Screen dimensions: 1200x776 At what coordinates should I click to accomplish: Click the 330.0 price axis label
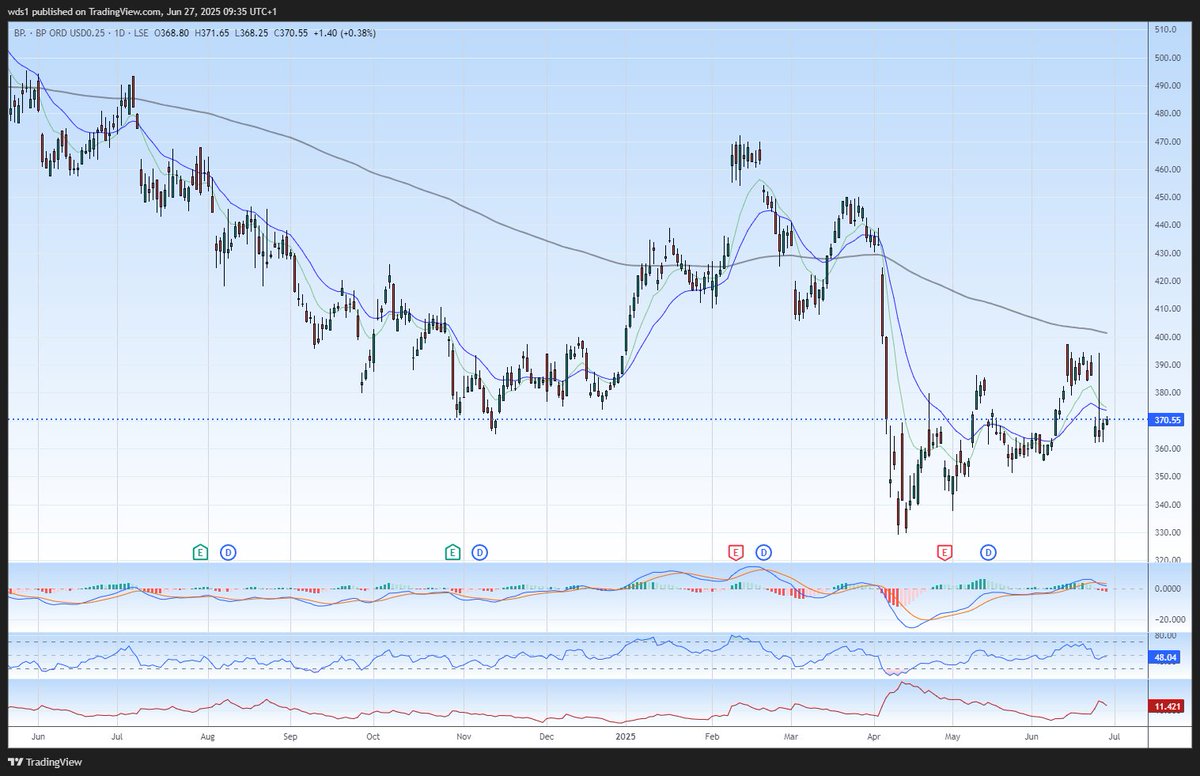(1166, 533)
